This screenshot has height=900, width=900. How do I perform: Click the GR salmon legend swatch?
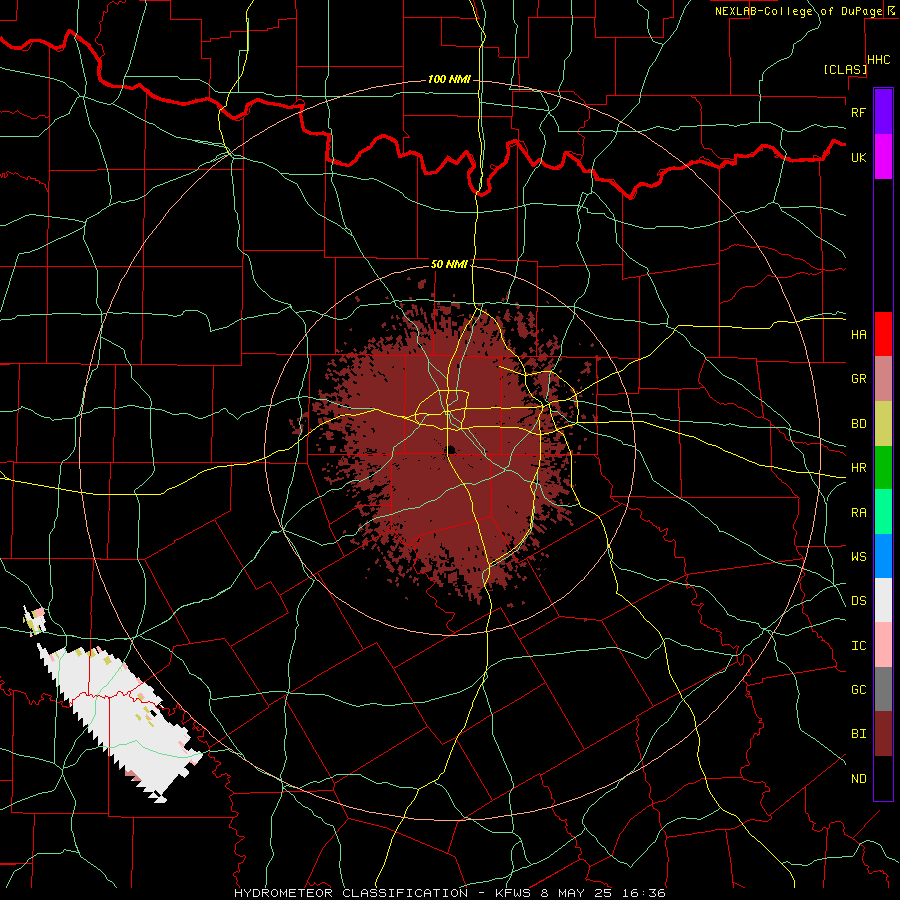[883, 378]
